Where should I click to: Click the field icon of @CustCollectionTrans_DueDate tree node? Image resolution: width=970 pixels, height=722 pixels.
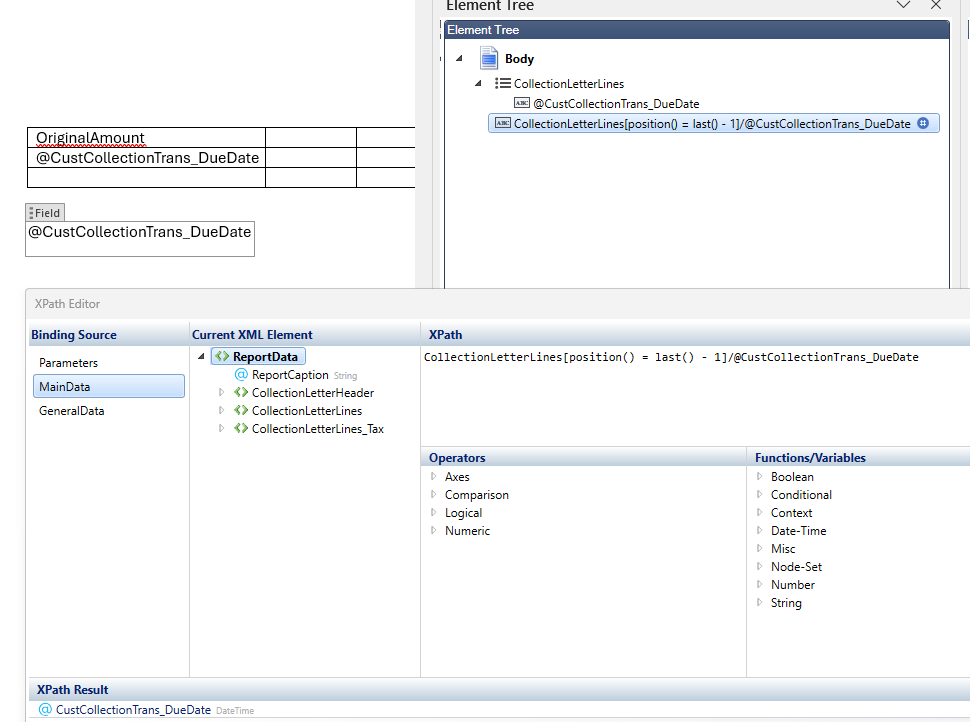(x=521, y=103)
